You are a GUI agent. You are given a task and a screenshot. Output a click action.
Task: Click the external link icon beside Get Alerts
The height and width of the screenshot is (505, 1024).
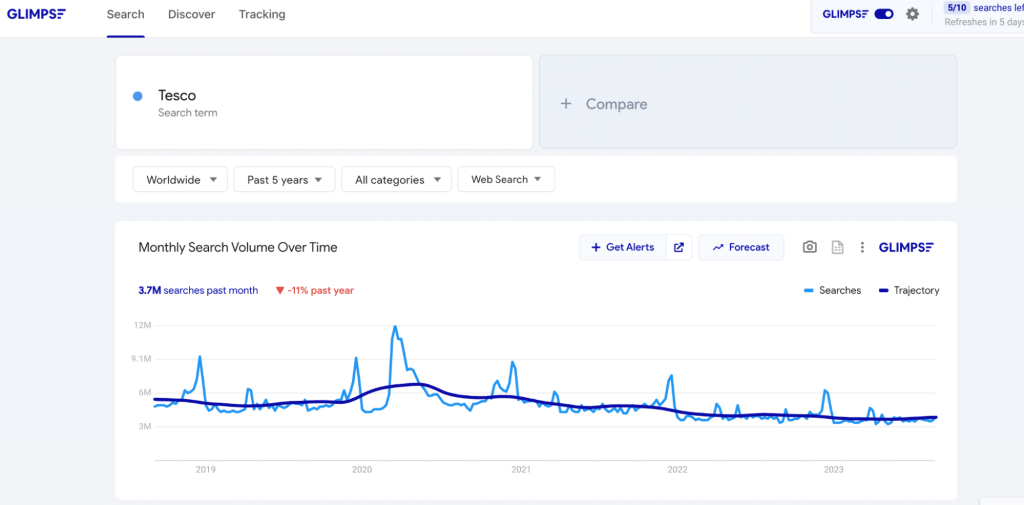pyautogui.click(x=679, y=247)
